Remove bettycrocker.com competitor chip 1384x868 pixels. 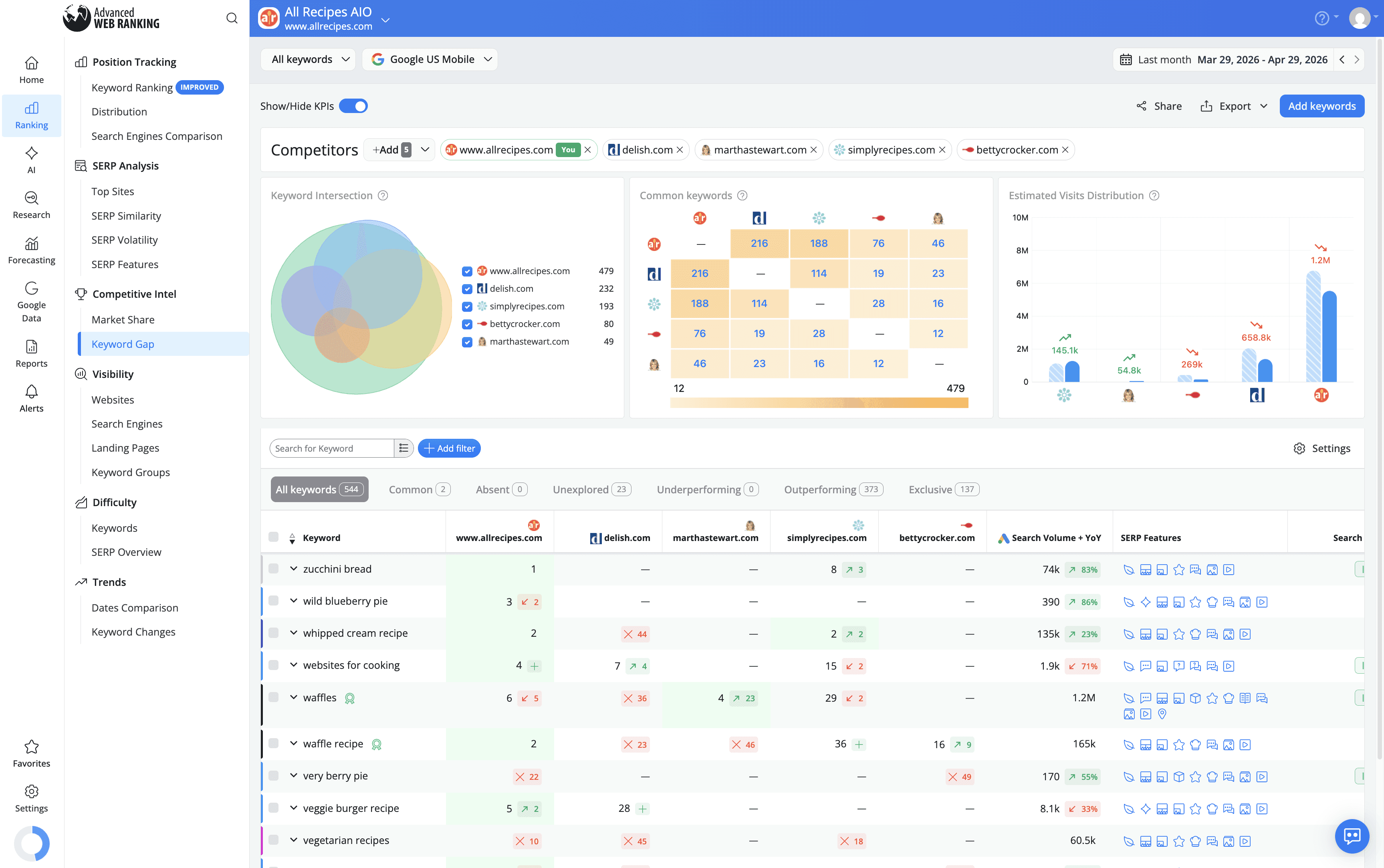click(1065, 150)
